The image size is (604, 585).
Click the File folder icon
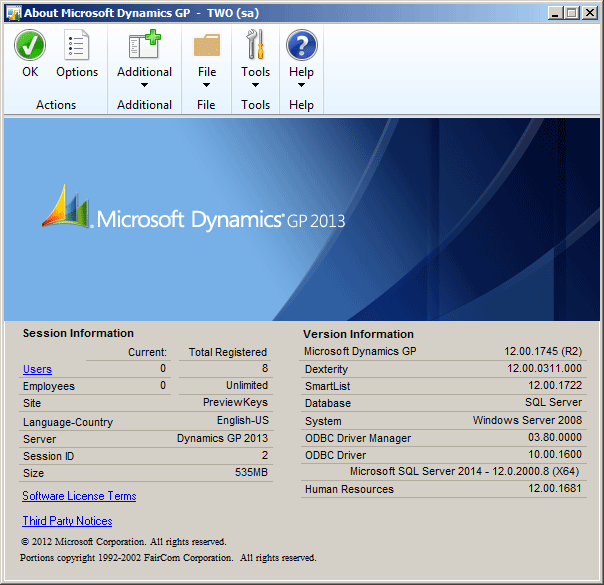click(x=207, y=45)
